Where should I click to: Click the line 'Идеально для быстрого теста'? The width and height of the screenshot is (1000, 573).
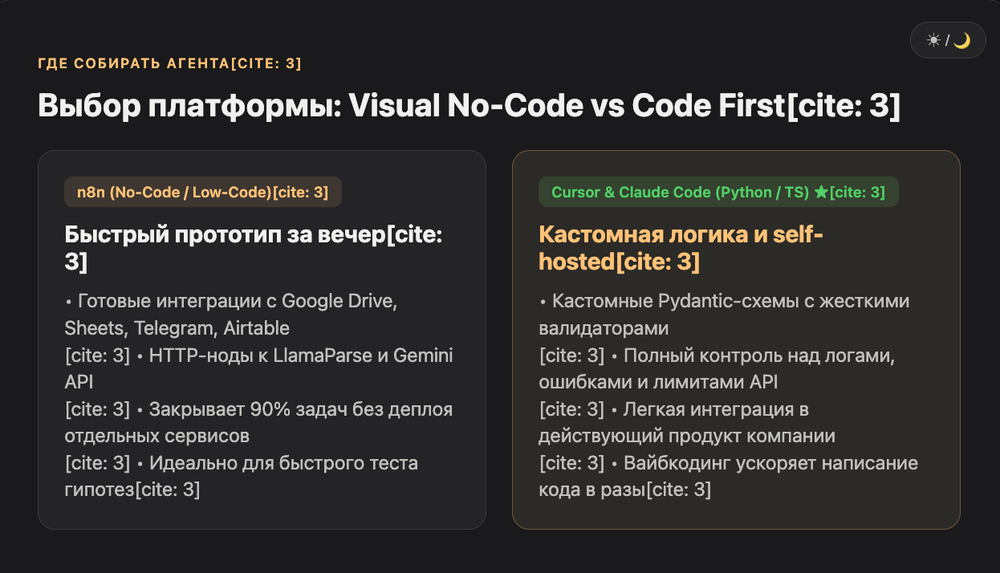[x=283, y=463]
